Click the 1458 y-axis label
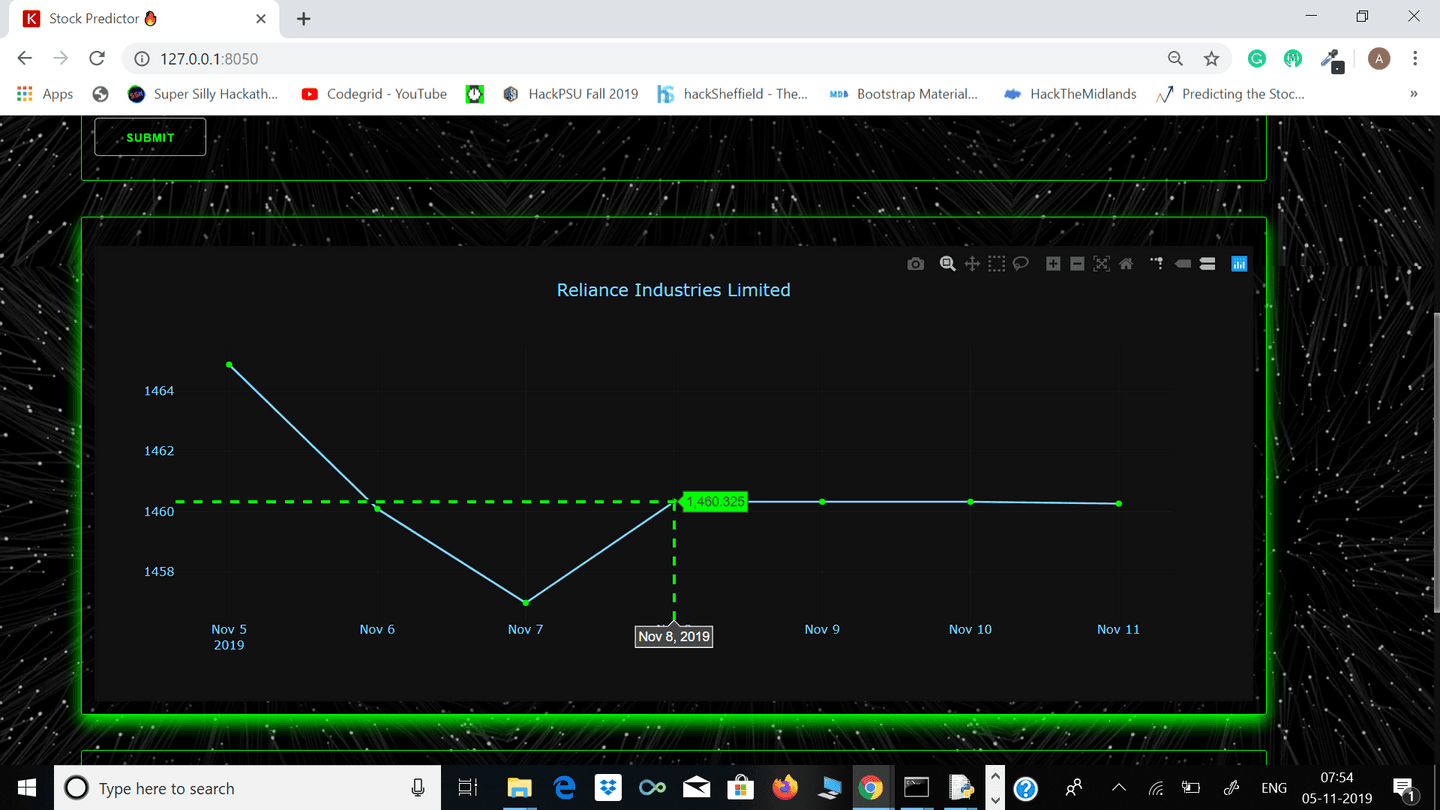Viewport: 1440px width, 810px height. pos(159,572)
